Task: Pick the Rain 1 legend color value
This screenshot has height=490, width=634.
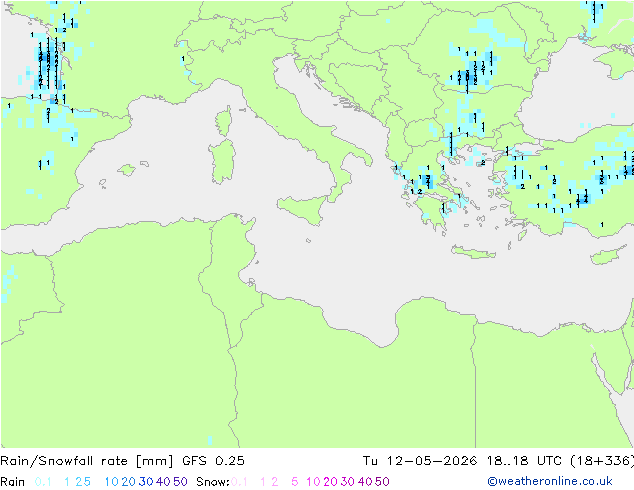Action: 67,482
